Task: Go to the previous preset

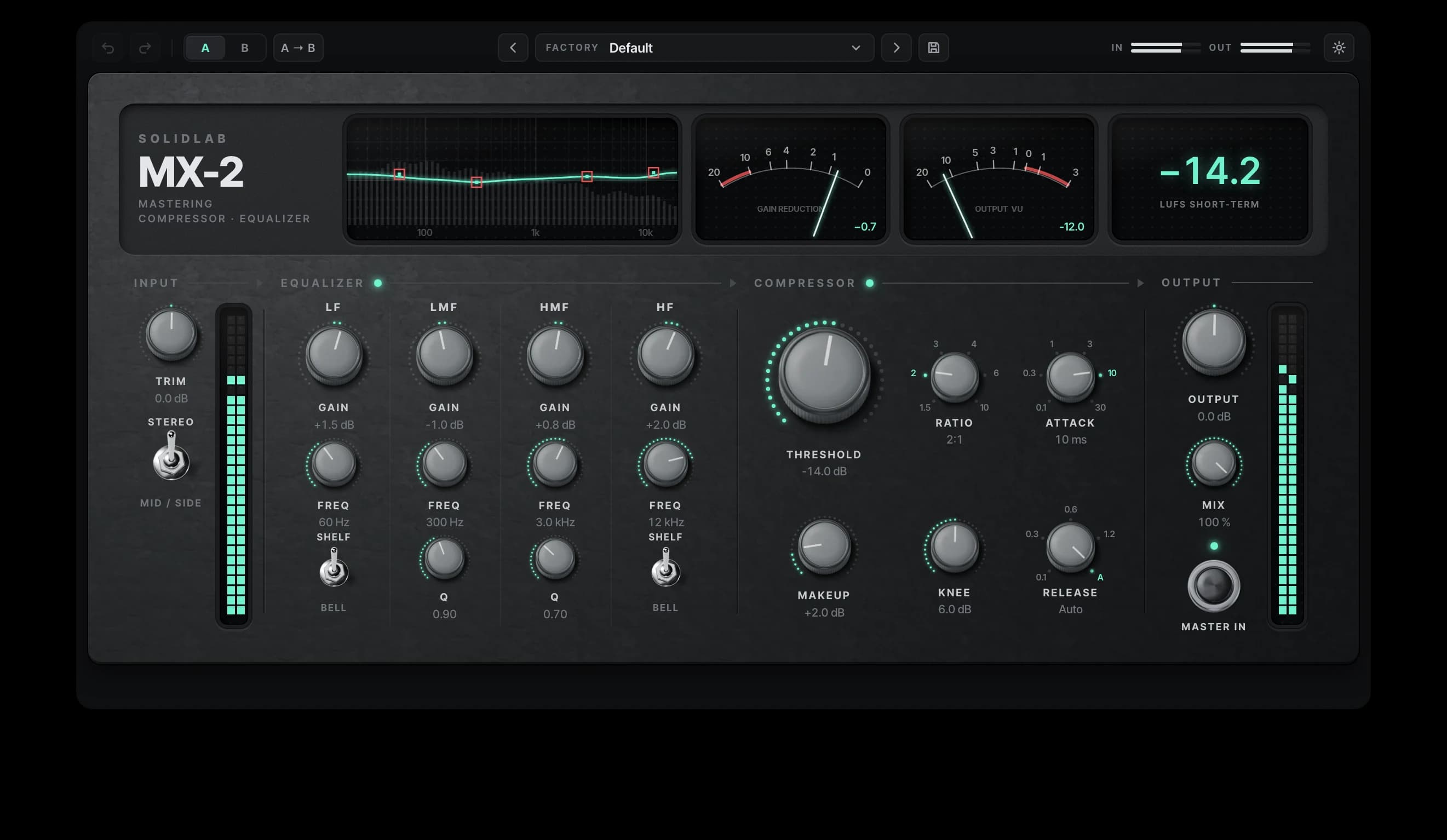Action: tap(513, 48)
